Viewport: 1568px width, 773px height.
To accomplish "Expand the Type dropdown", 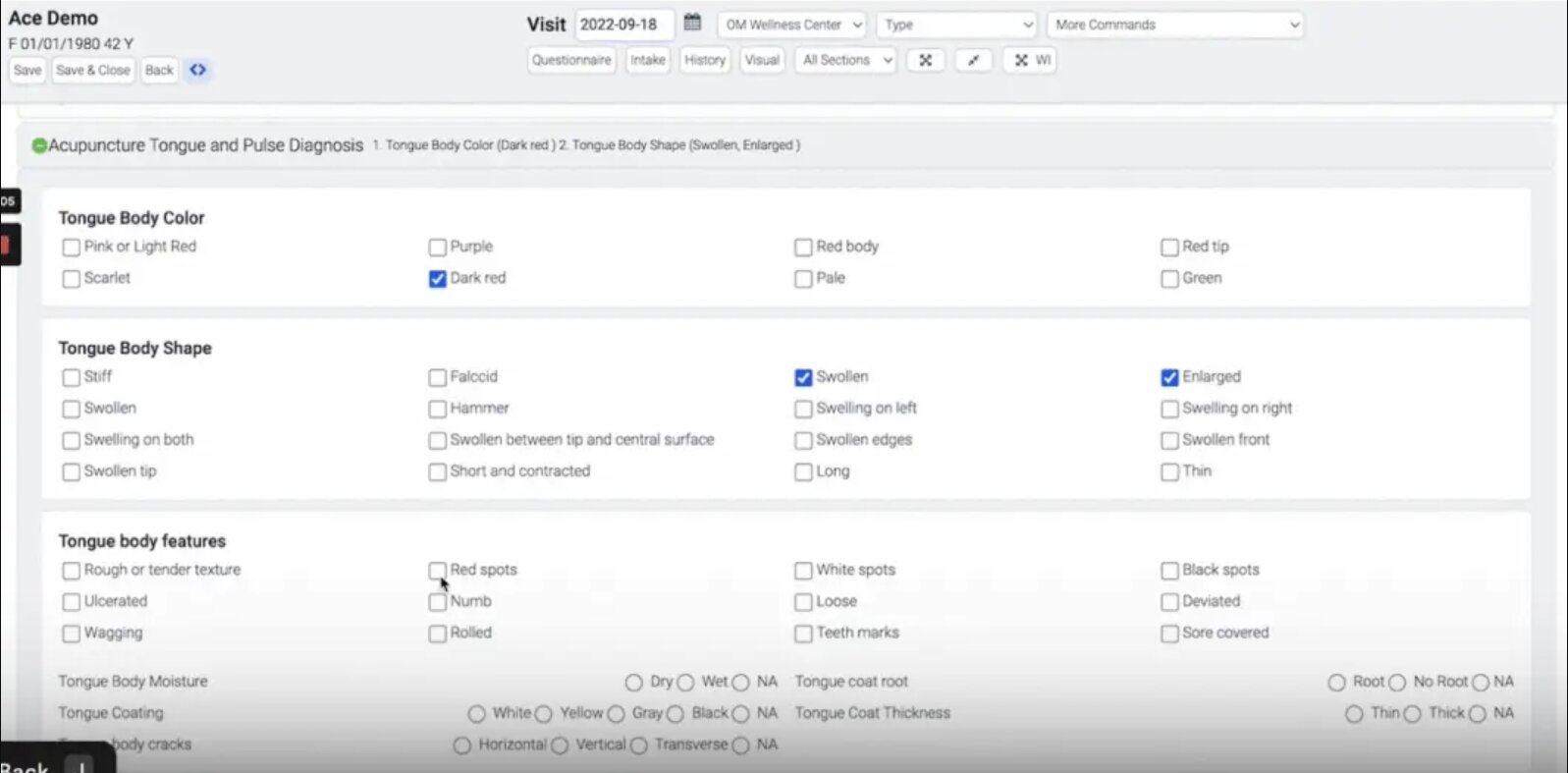I will pyautogui.click(x=956, y=25).
